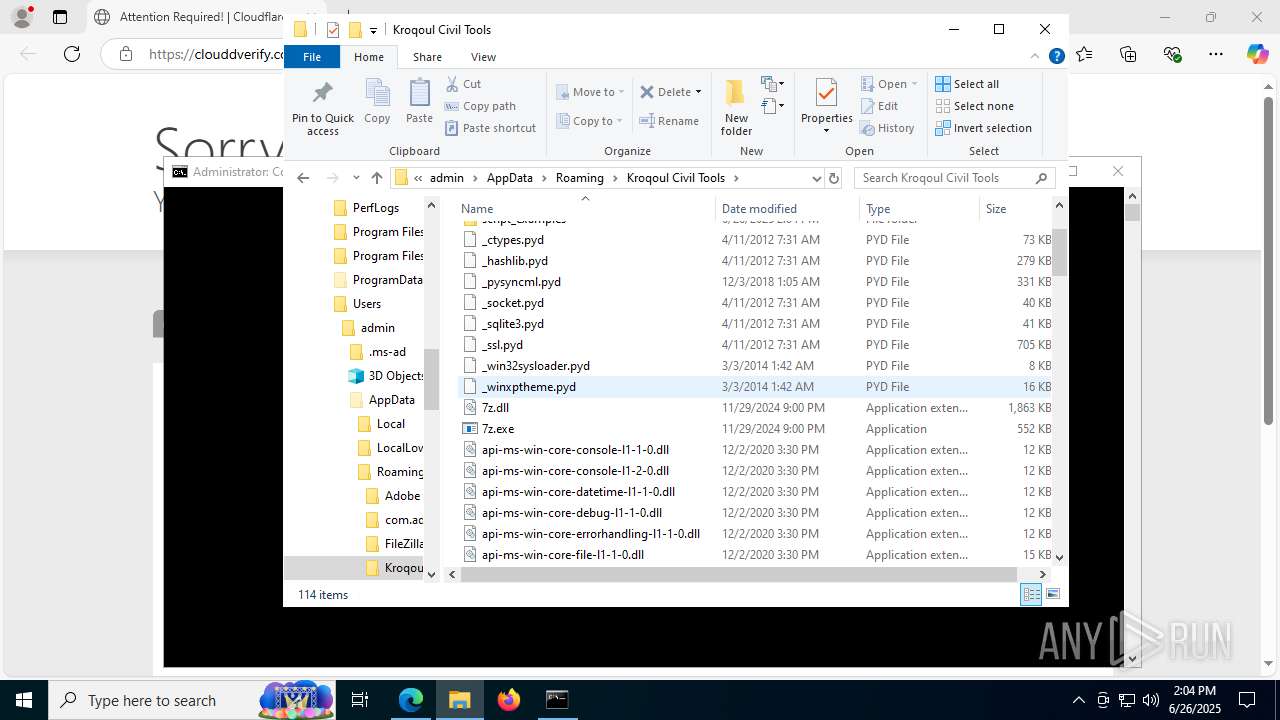Click Roaming in address breadcrumb
1280x720 pixels.
click(580, 178)
